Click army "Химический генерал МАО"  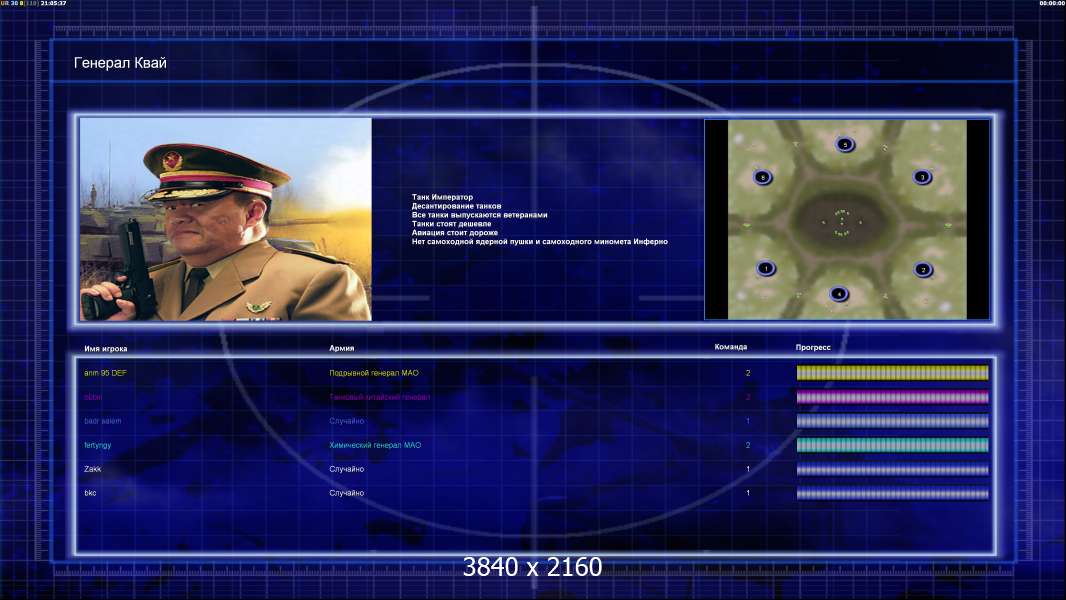[375, 445]
